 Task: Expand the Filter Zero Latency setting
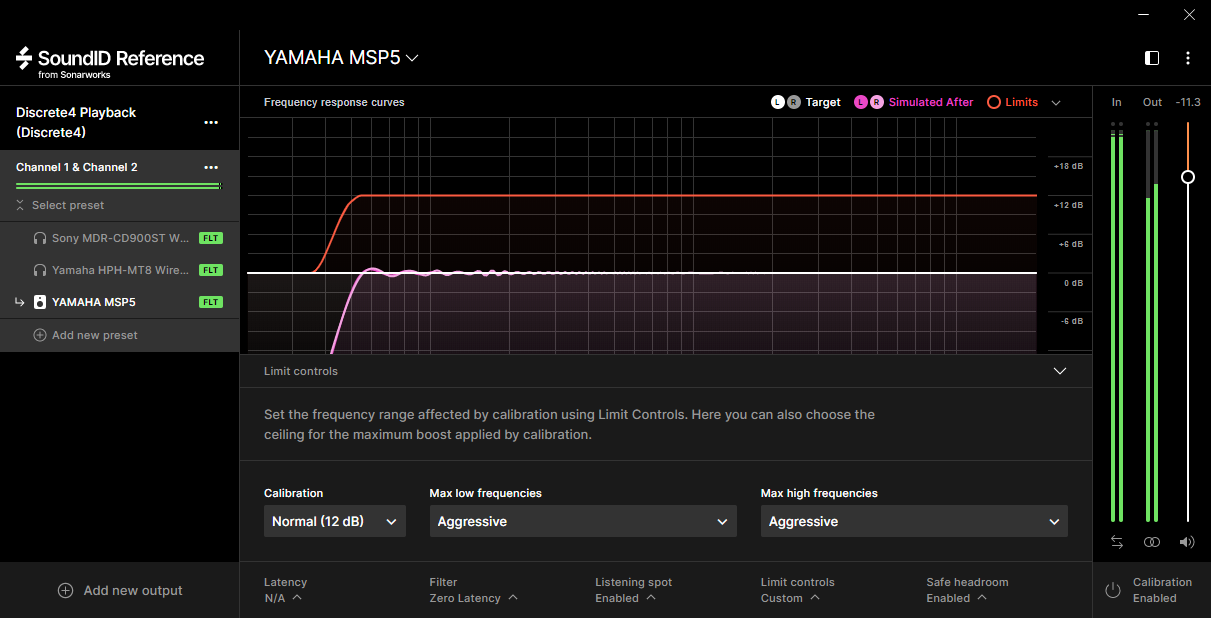point(473,590)
